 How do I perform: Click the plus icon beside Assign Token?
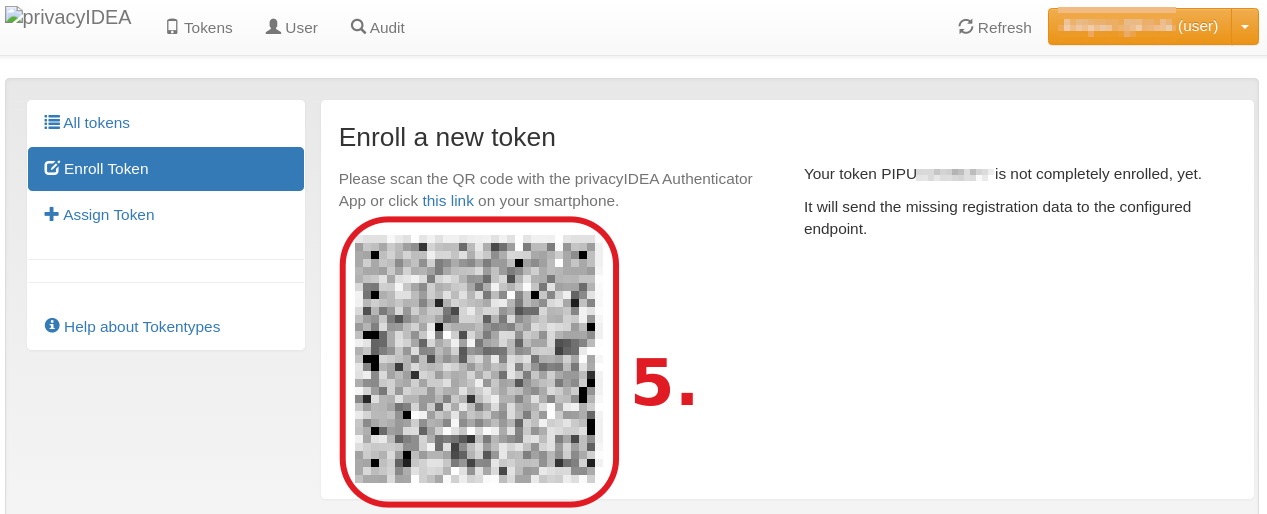coord(52,214)
